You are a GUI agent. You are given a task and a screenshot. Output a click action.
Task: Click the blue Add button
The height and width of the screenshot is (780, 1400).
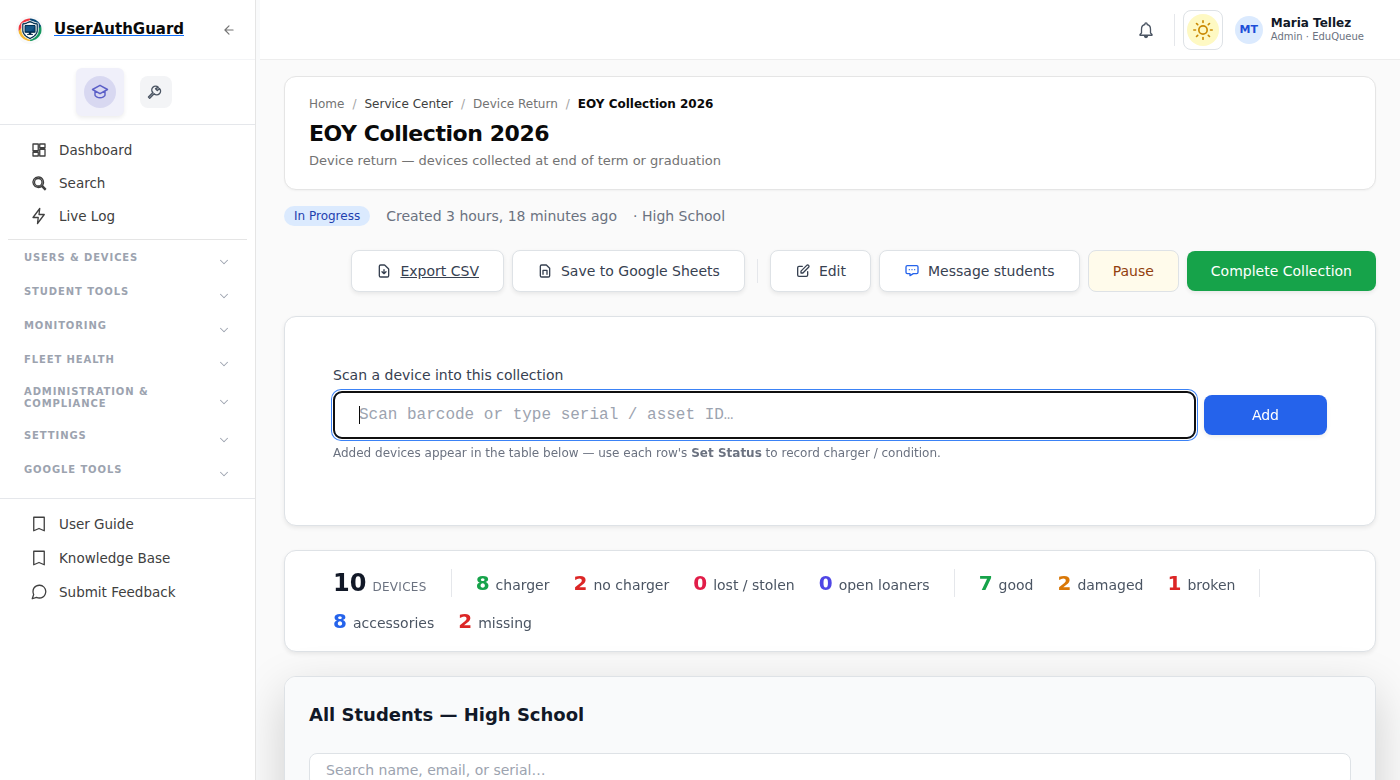(x=1265, y=415)
